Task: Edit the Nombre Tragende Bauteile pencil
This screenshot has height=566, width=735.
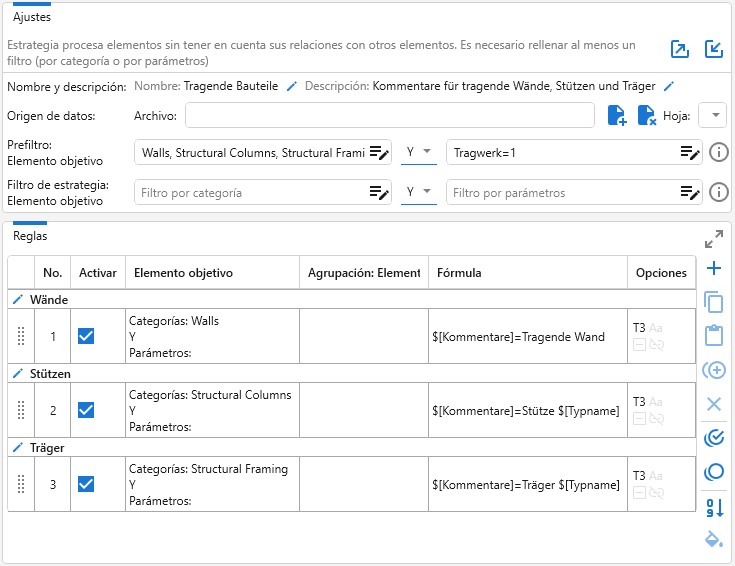Action: (292, 86)
